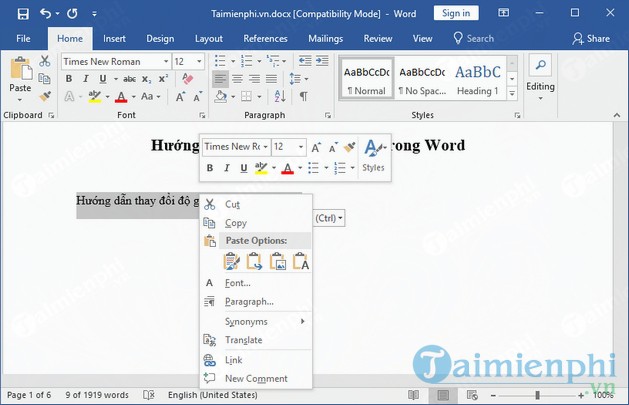Viewport: 629px width, 405px height.
Task: Click the Redo/Repeat arrow in the title bar
Action: tap(72, 14)
